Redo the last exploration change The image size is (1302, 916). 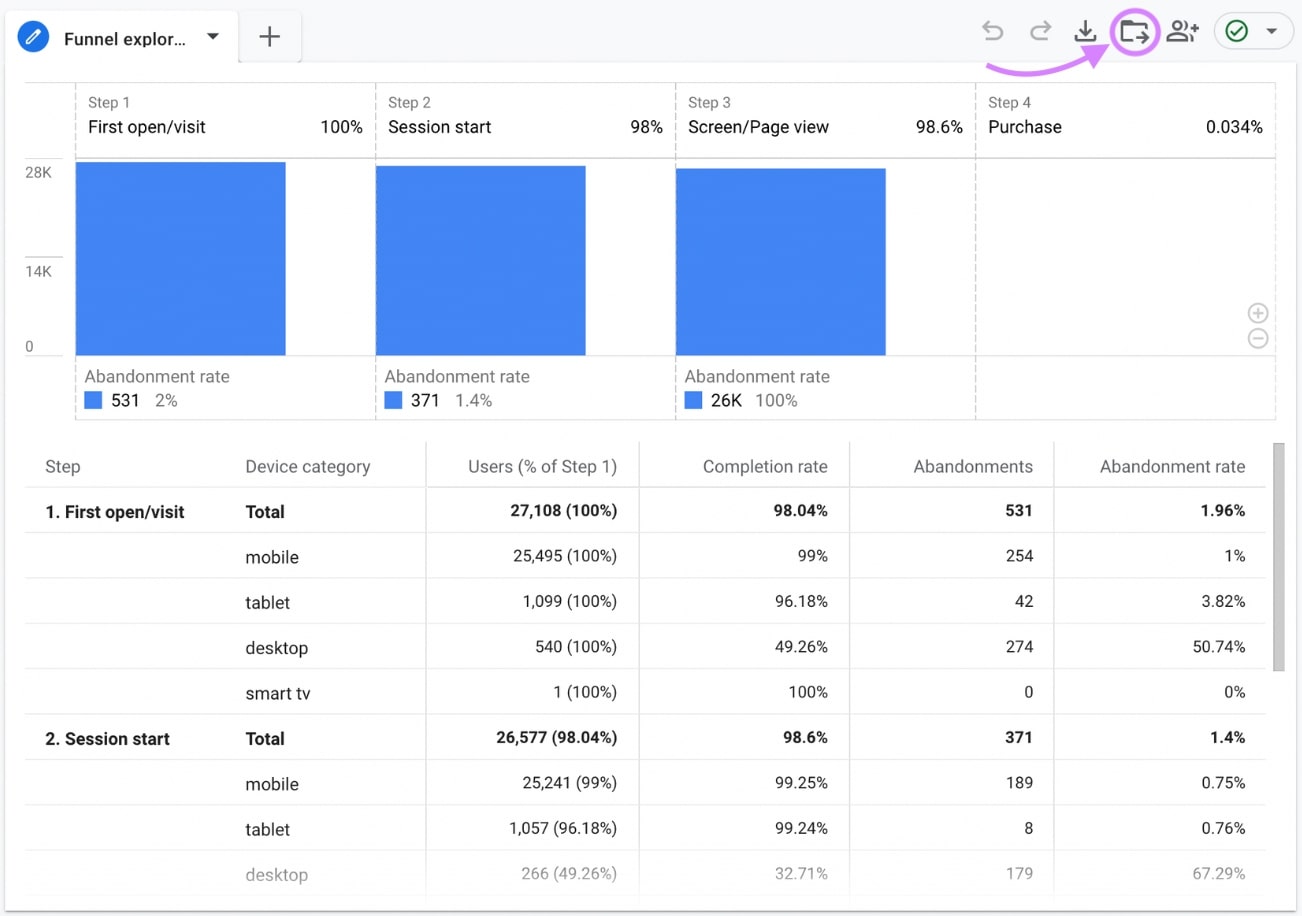pos(1040,31)
